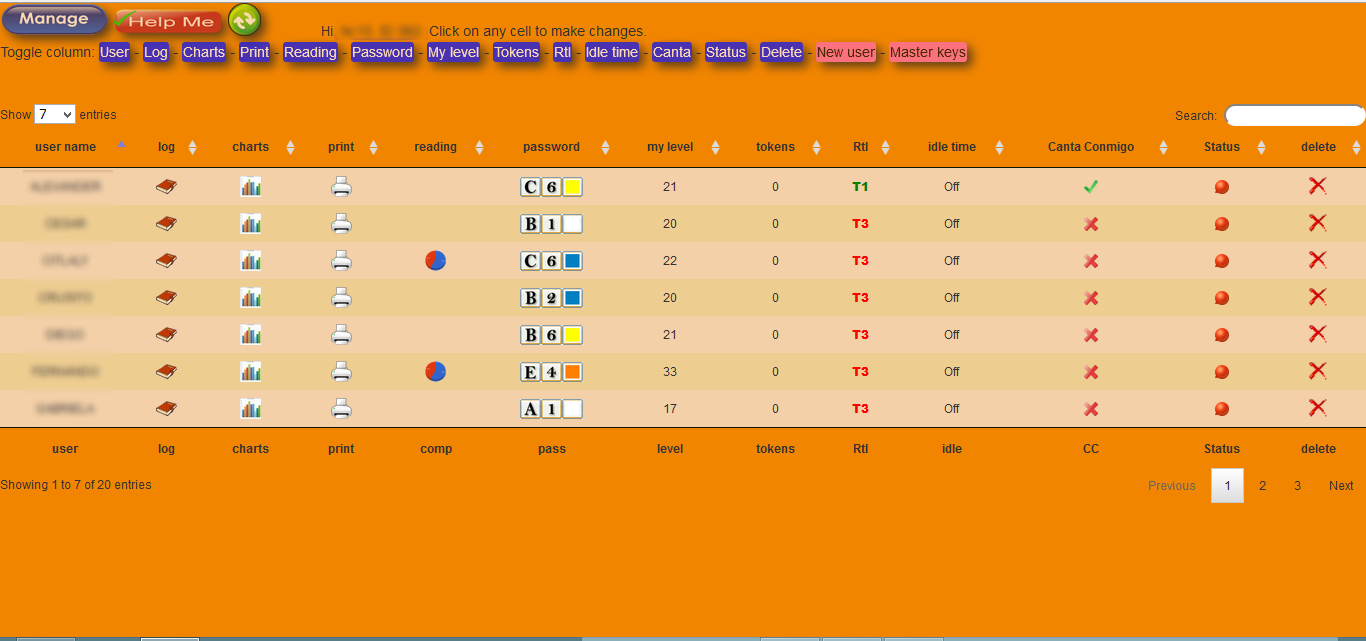
Task: Toggle the Tokens column visibility
Action: click(516, 52)
